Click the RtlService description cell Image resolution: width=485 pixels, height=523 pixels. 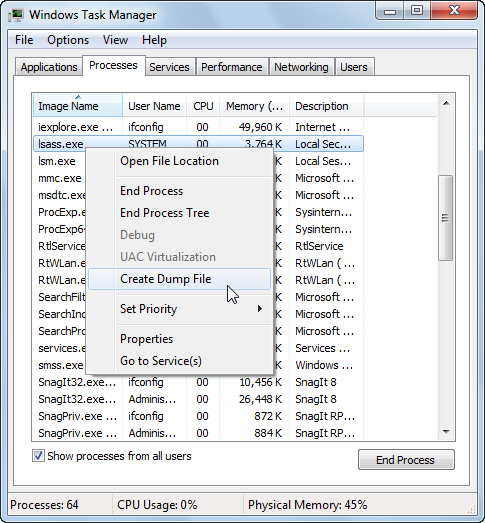click(x=319, y=246)
